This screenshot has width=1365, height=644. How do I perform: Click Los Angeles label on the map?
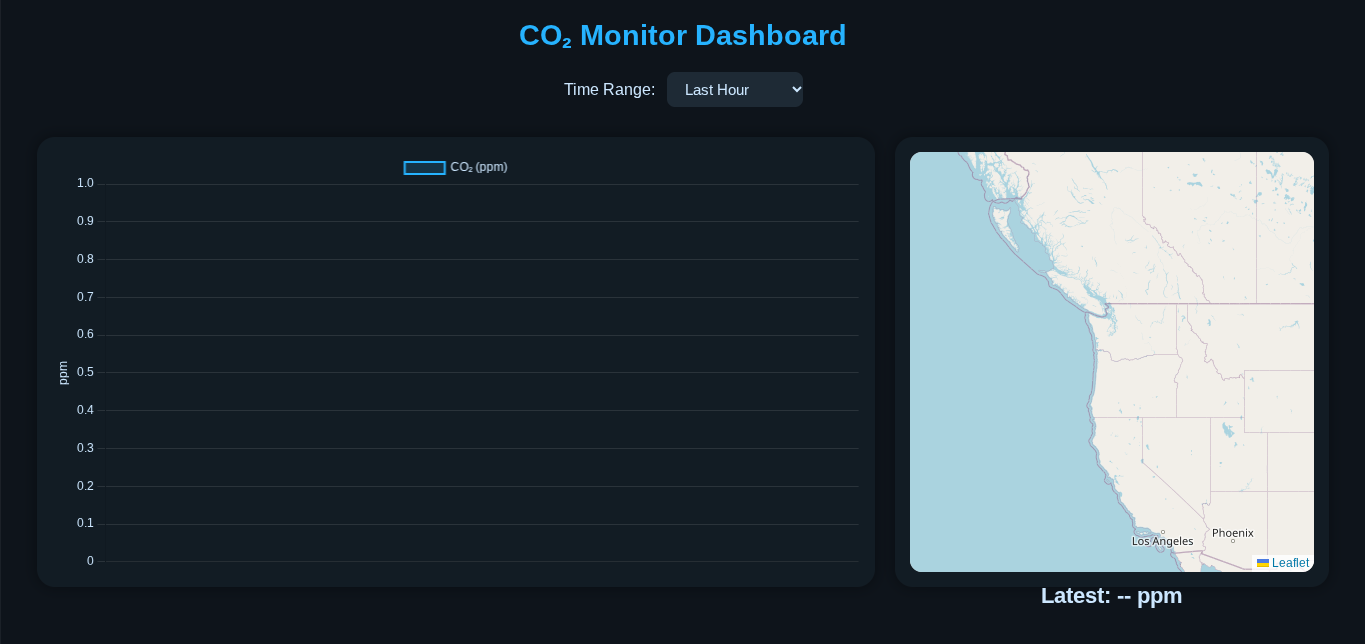[1162, 541]
